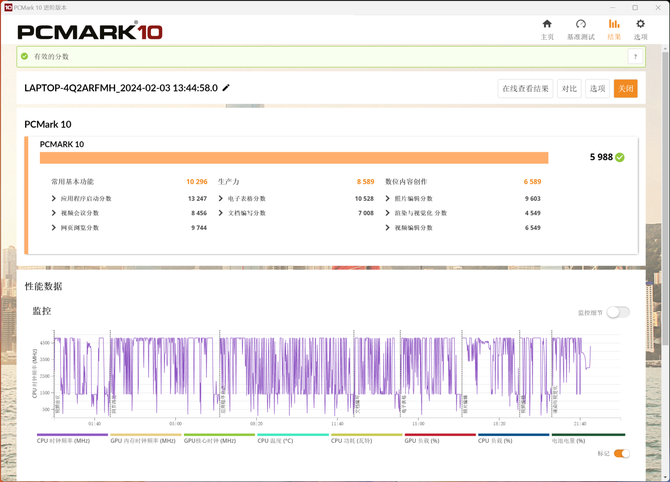Click 在线查看结果 view online button
The height and width of the screenshot is (482, 670).
[525, 88]
